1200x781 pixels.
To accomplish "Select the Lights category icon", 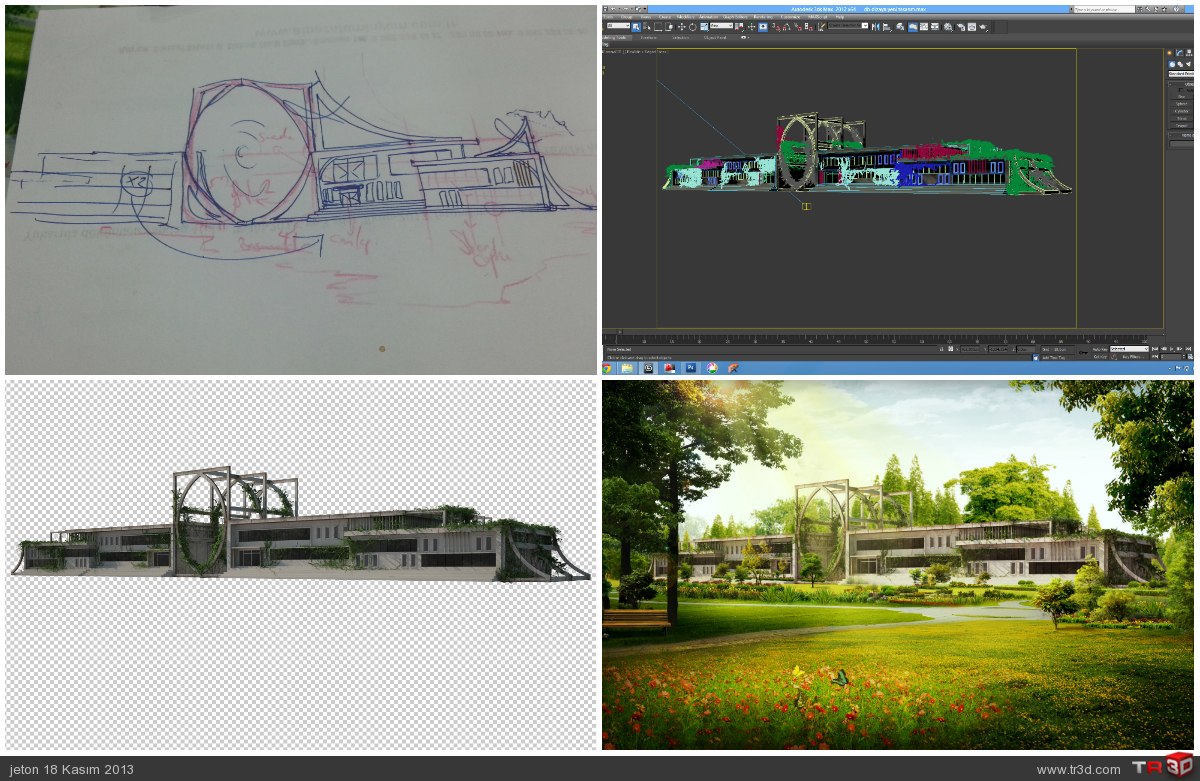I will [1189, 65].
